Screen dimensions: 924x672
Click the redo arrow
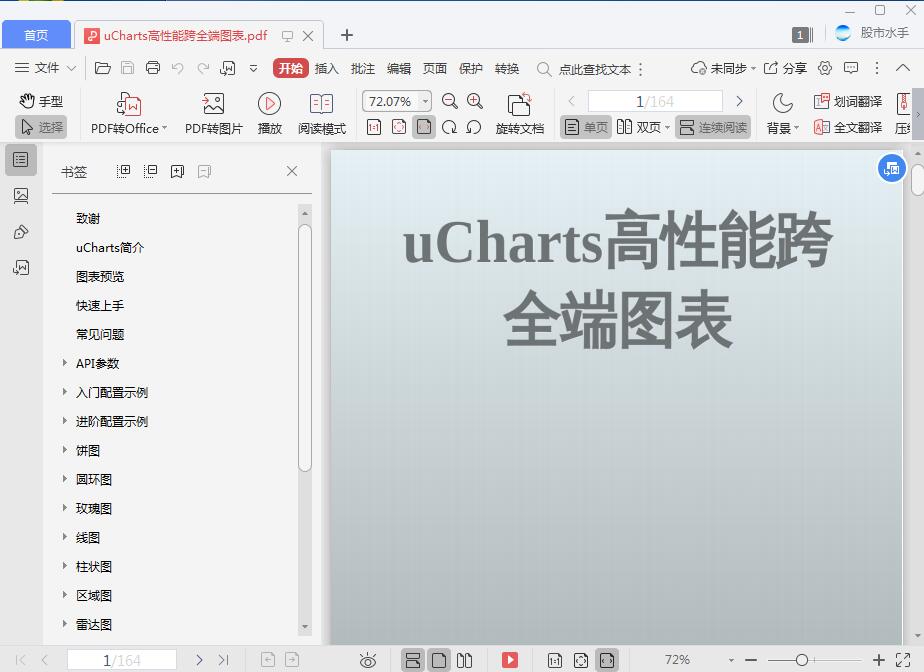click(203, 68)
